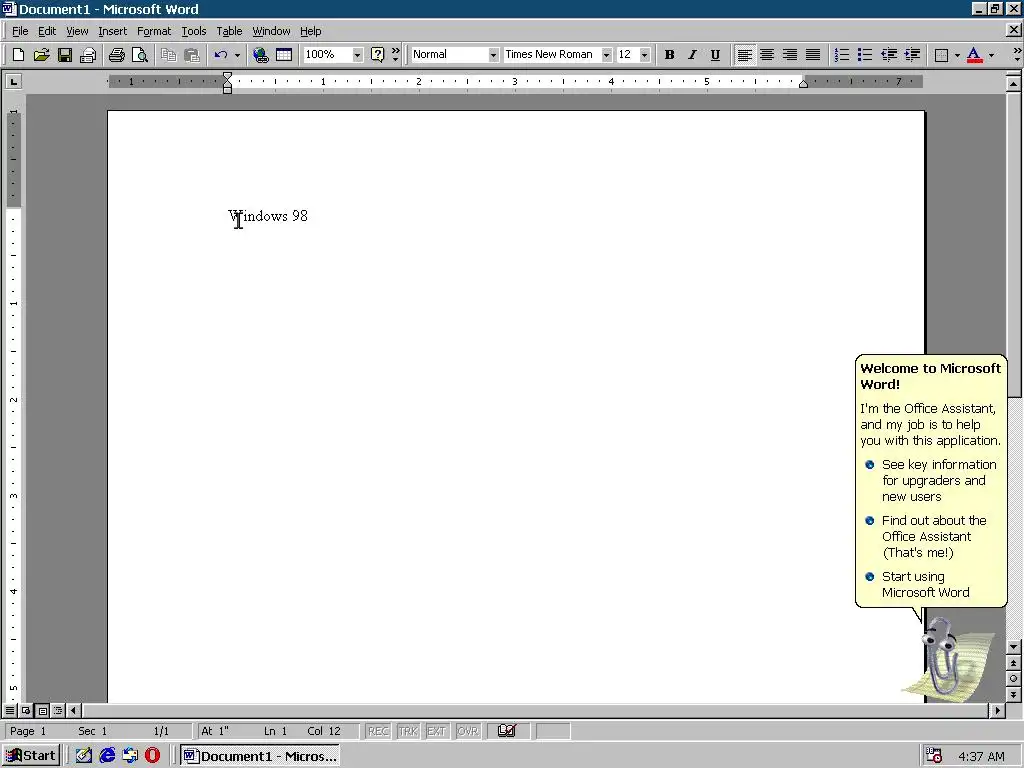
Task: Launch Opera from Quick Launch
Action: click(152, 756)
